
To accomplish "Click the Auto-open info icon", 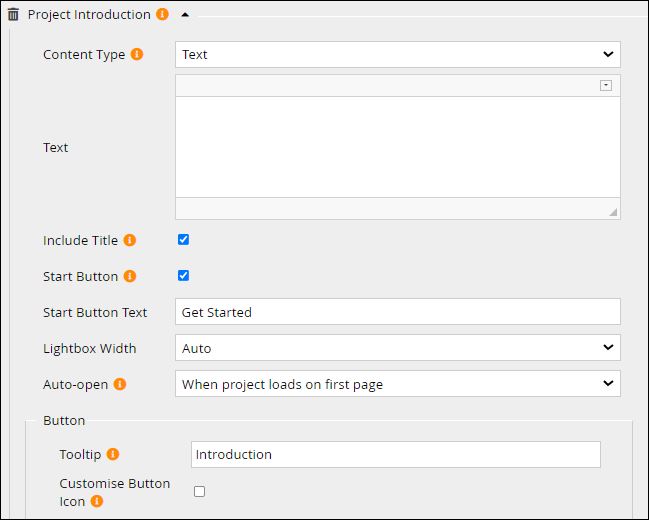I will [120, 384].
